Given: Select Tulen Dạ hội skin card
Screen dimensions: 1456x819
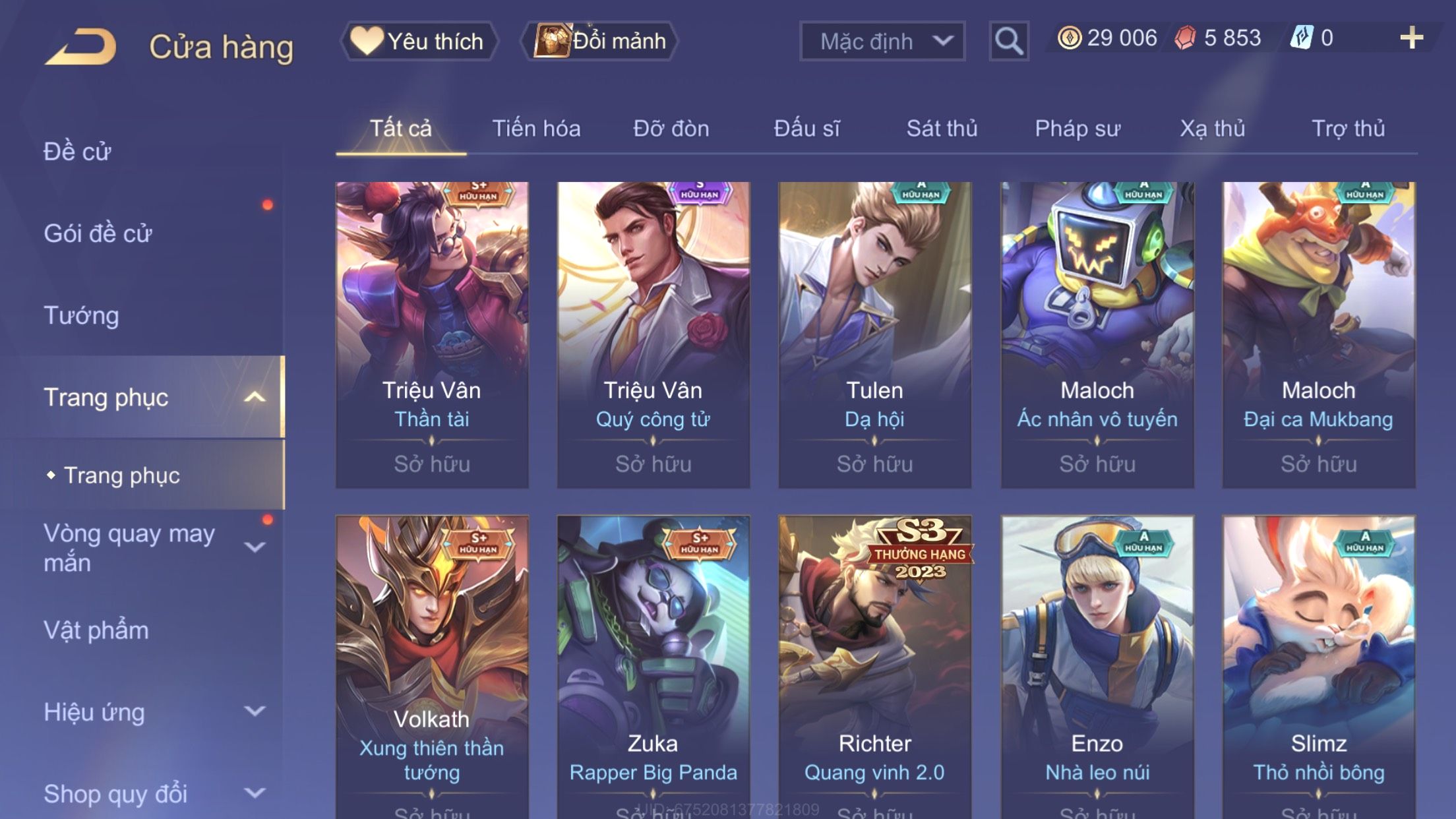Looking at the screenshot, I should point(874,335).
